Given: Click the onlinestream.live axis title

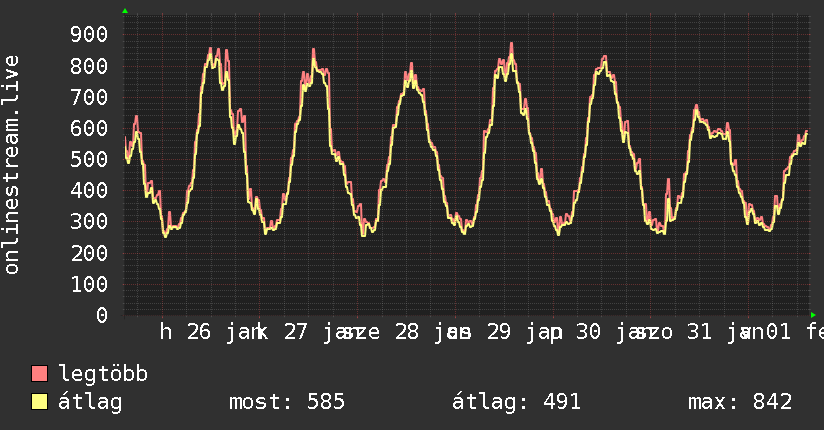Looking at the screenshot, I should [11, 165].
